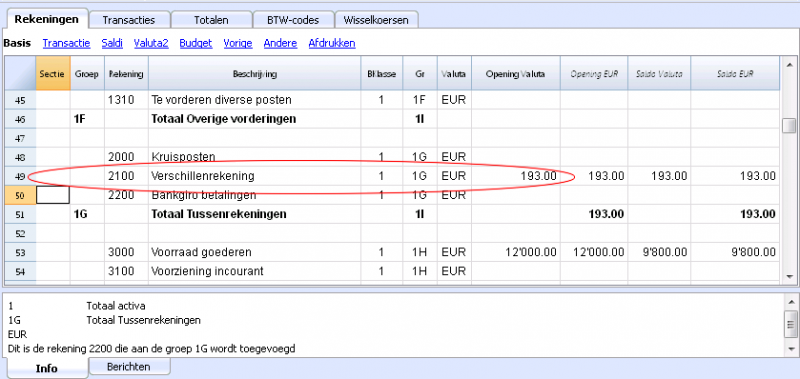800x379 pixels.
Task: Click the table's scroll down arrow
Action: tap(789, 276)
